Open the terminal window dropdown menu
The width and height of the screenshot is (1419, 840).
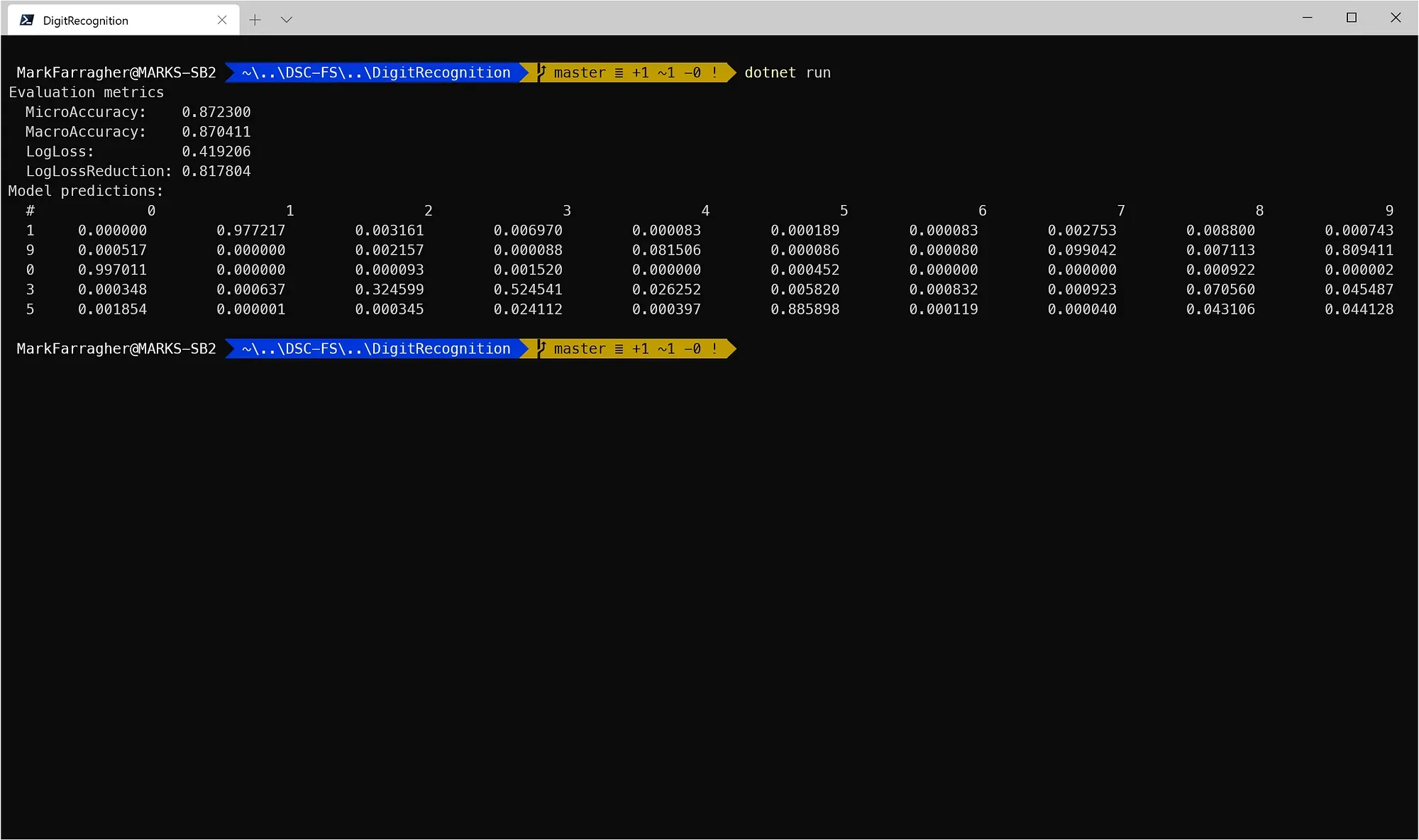pos(287,19)
